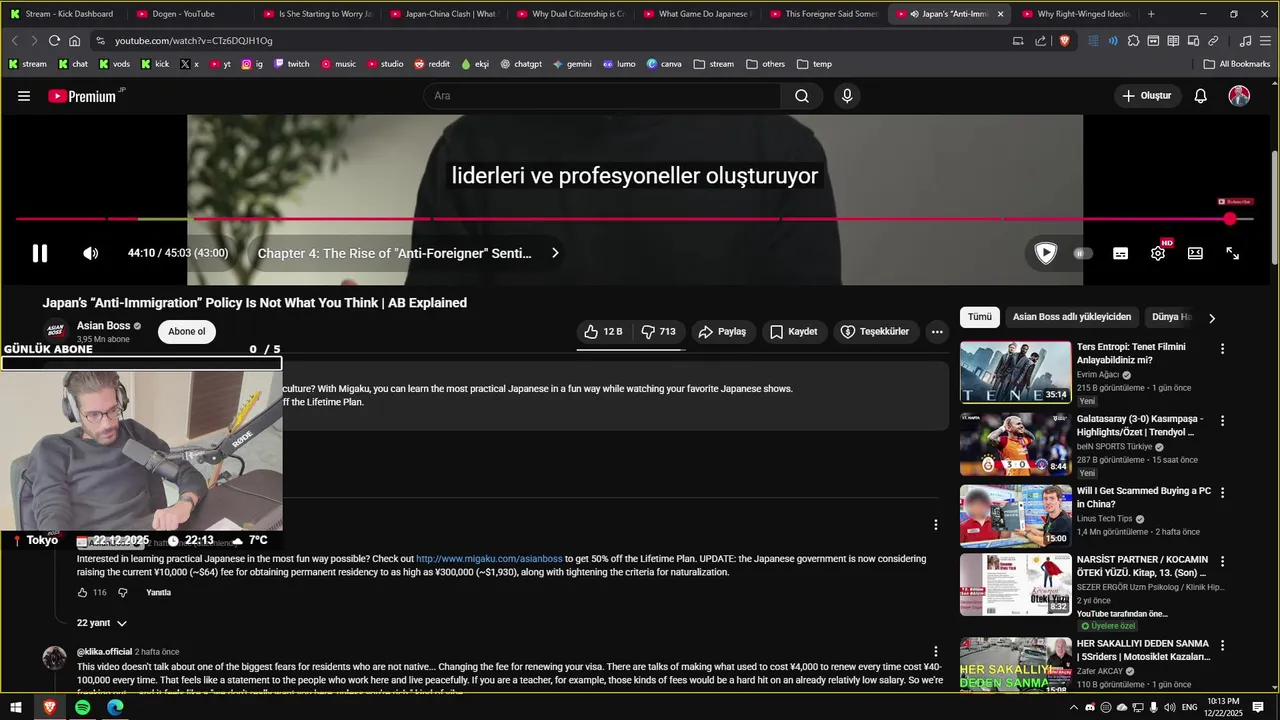Open options for Galatasaray Kasımpaşa video
Image resolution: width=1280 pixels, height=720 pixels.
pos(1222,421)
